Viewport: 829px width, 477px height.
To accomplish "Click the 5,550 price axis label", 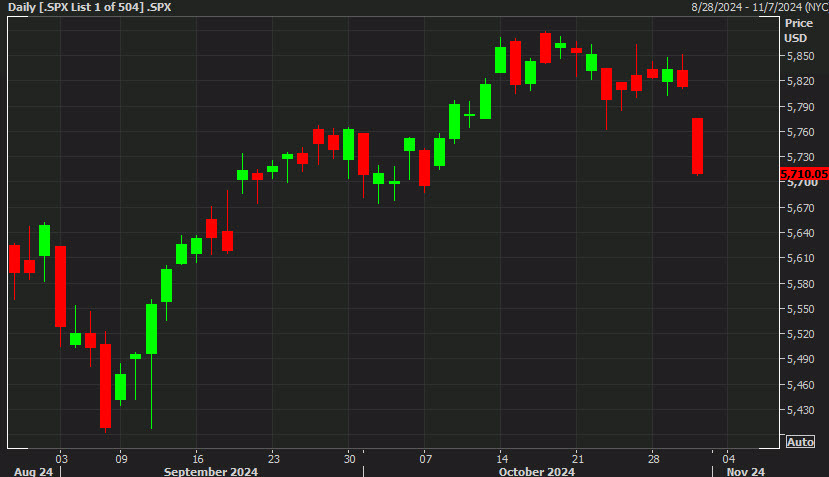I will click(800, 309).
